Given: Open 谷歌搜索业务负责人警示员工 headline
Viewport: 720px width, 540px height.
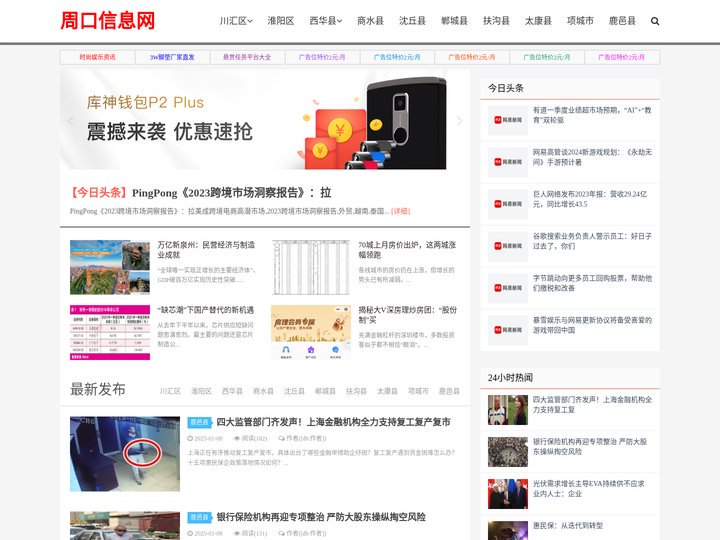Looking at the screenshot, I should 592,242.
